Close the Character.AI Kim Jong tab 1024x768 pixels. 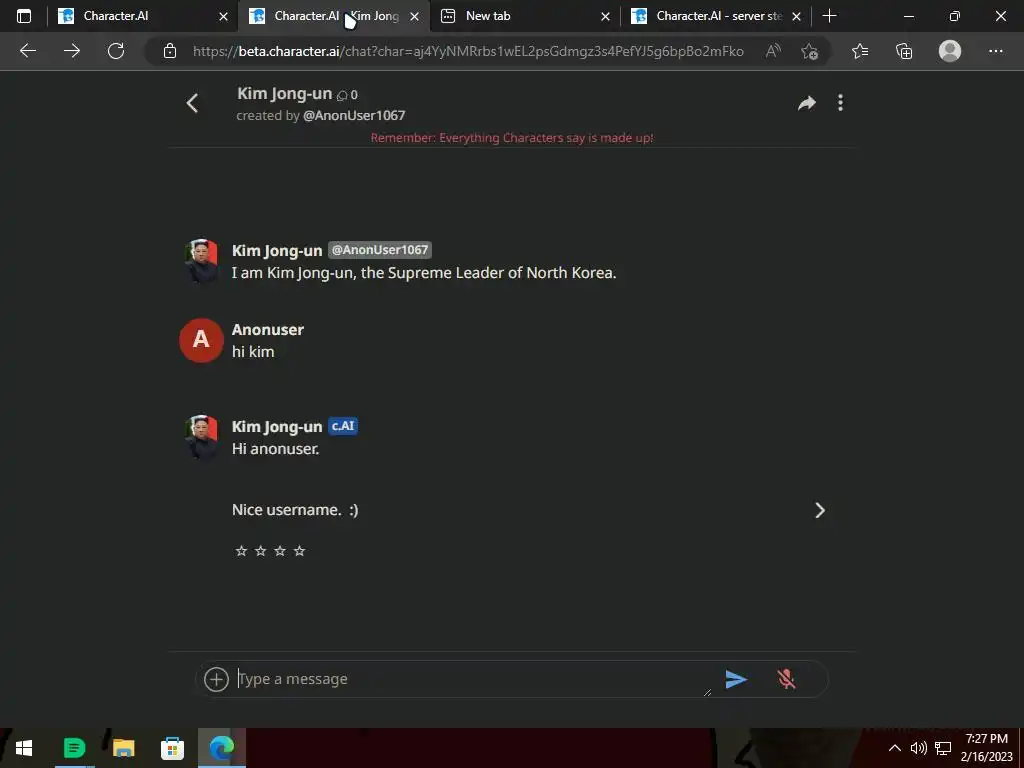click(x=414, y=16)
